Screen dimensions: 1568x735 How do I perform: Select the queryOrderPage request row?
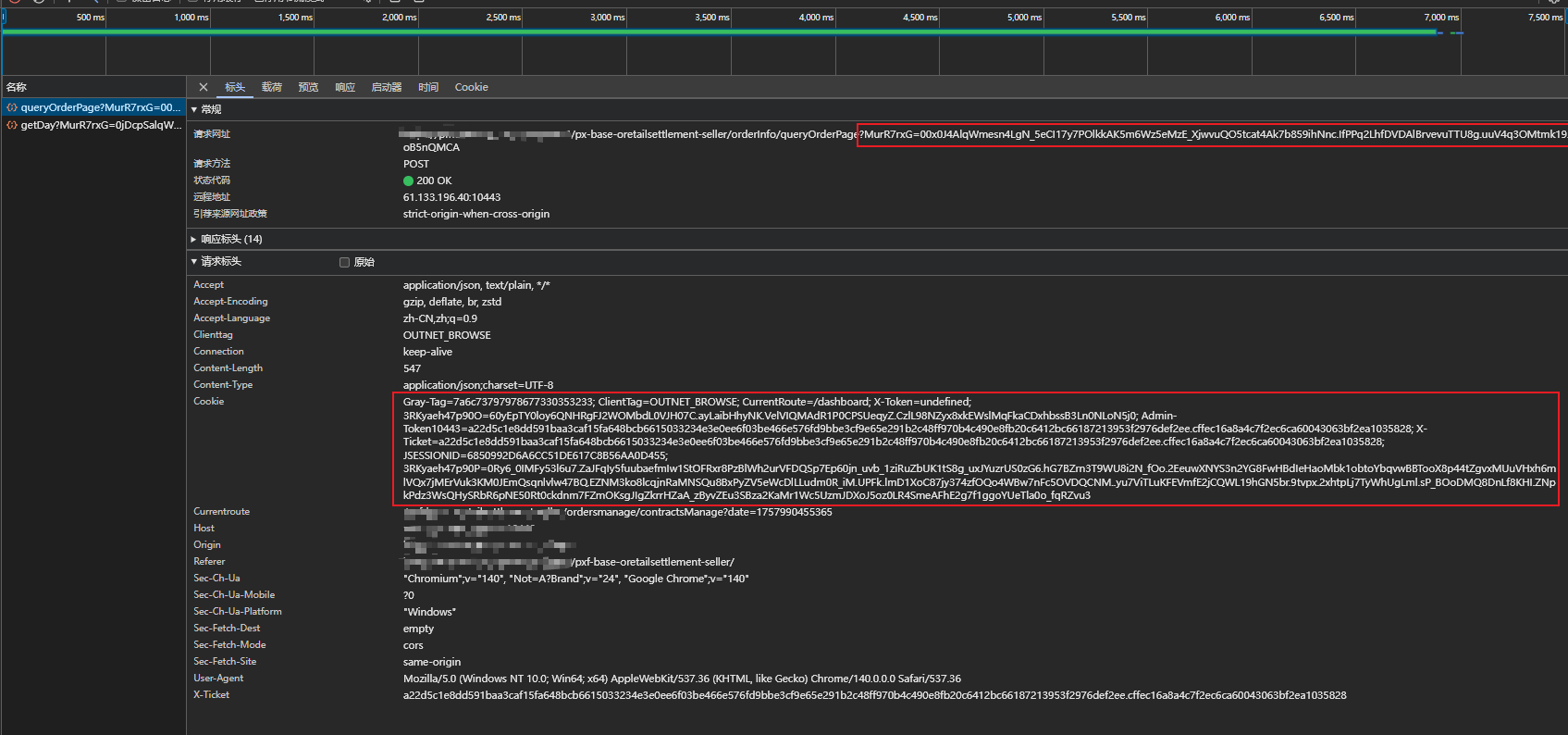[93, 107]
